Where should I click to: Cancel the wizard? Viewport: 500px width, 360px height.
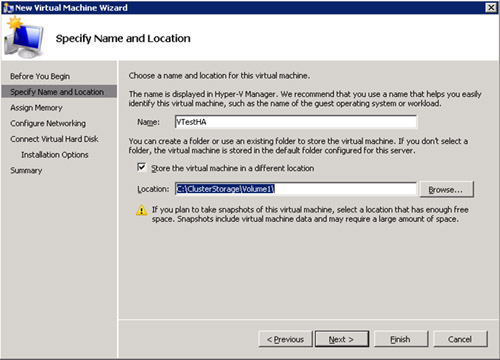[460, 339]
